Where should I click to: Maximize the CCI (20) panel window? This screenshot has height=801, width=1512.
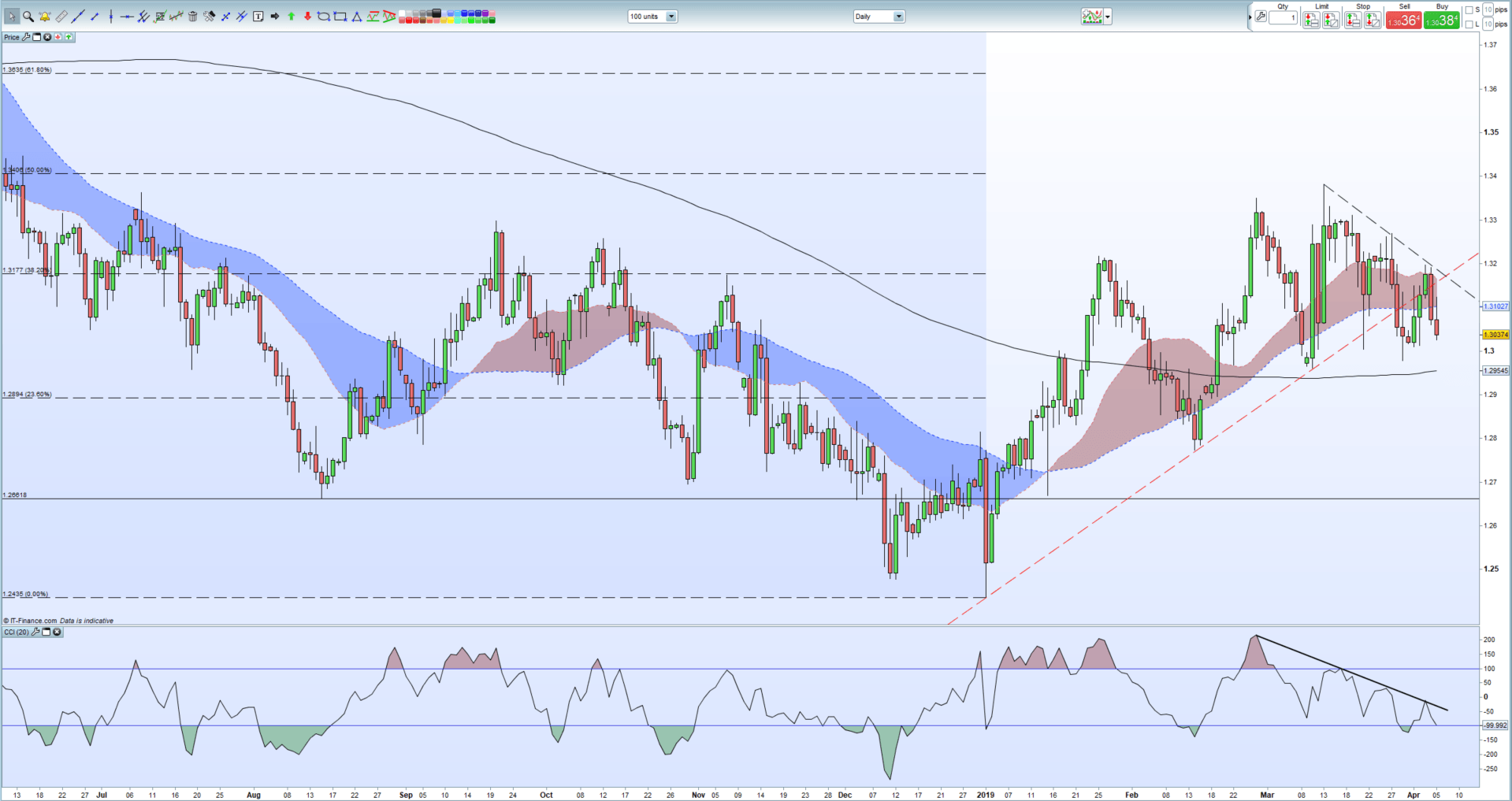46,632
